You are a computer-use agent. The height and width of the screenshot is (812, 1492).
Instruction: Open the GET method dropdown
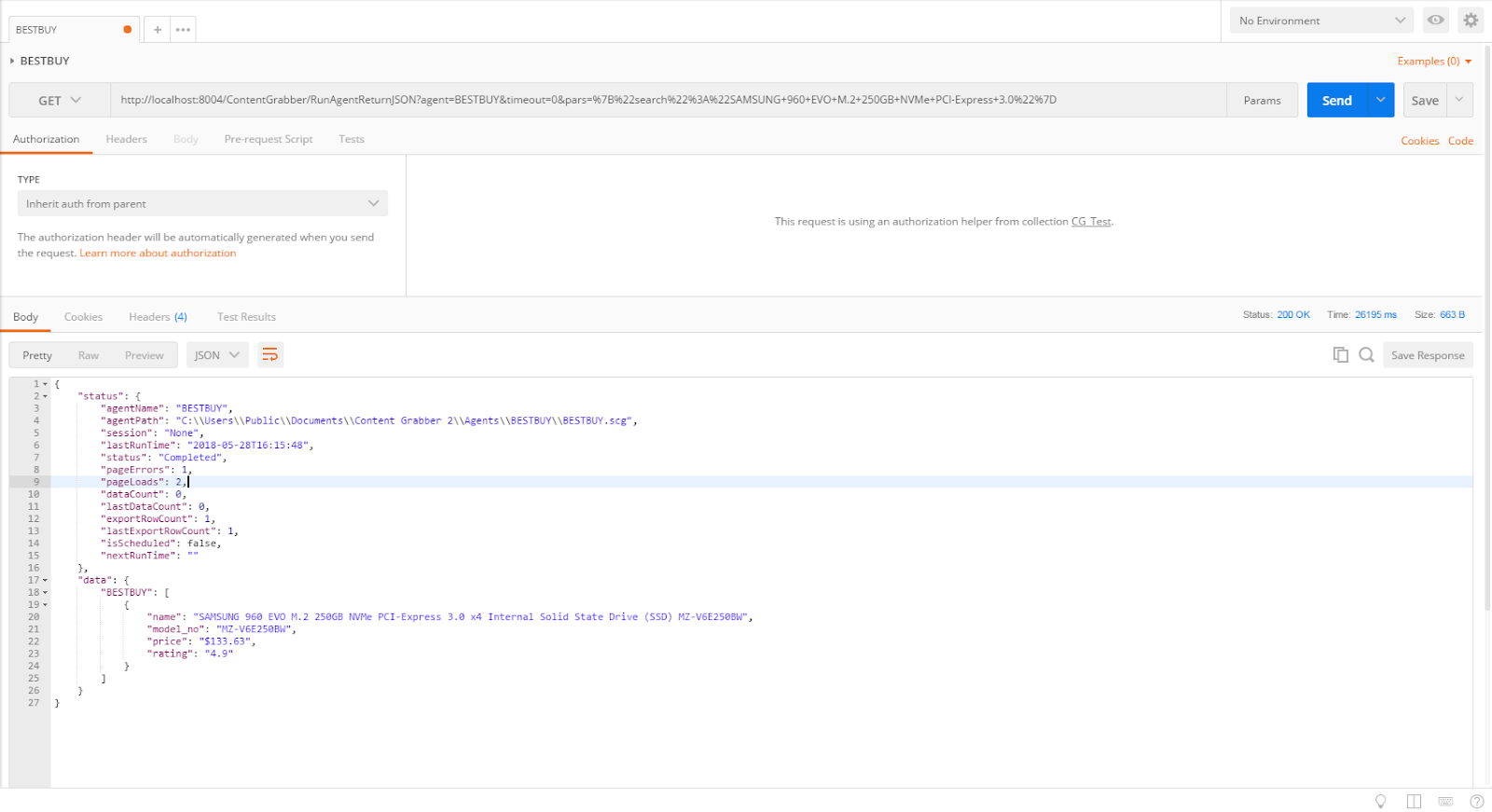pos(60,100)
